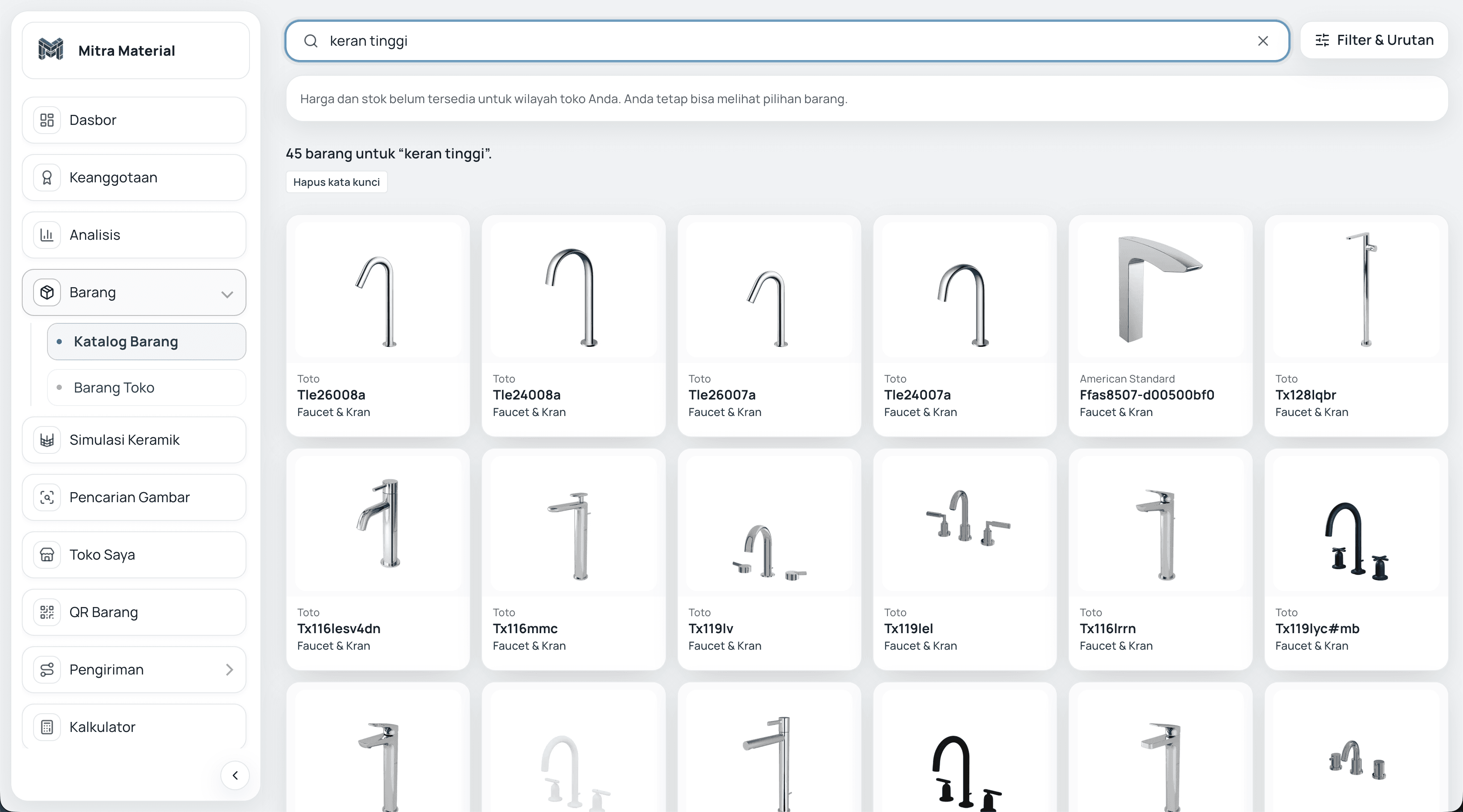Open the Dasbor menu item
This screenshot has height=812, width=1463.
click(x=134, y=120)
